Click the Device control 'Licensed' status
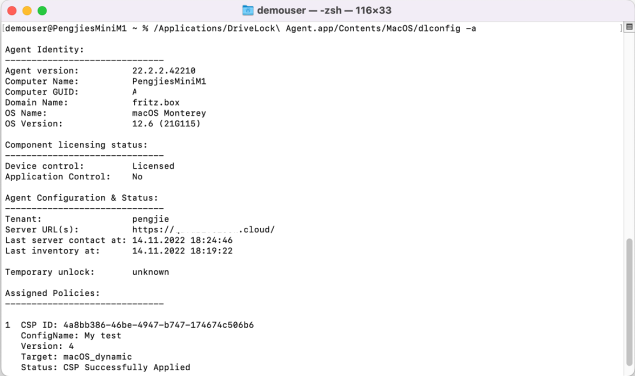The width and height of the screenshot is (635, 376). tap(153, 166)
